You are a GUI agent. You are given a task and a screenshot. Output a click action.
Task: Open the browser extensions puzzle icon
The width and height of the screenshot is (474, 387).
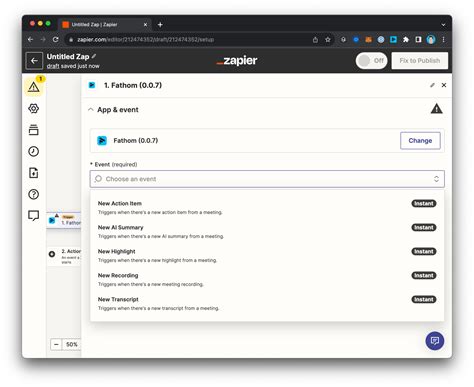(x=406, y=40)
